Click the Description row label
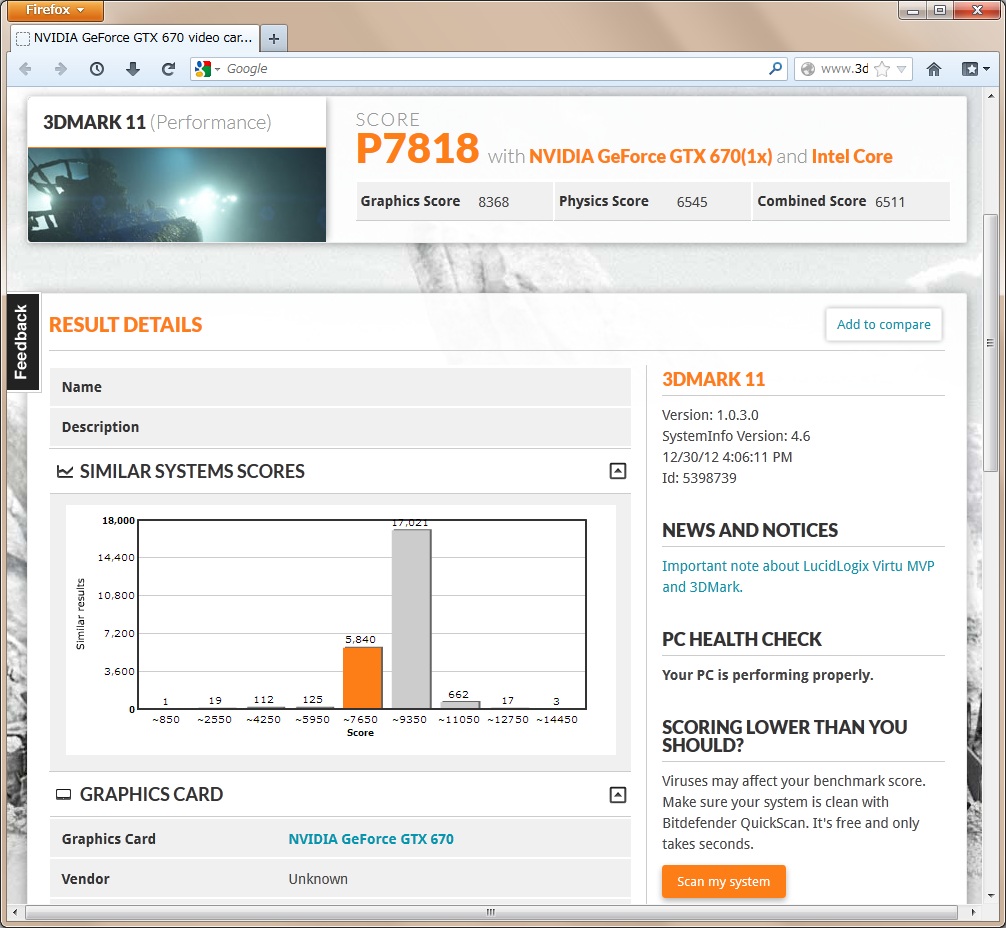 tap(100, 427)
